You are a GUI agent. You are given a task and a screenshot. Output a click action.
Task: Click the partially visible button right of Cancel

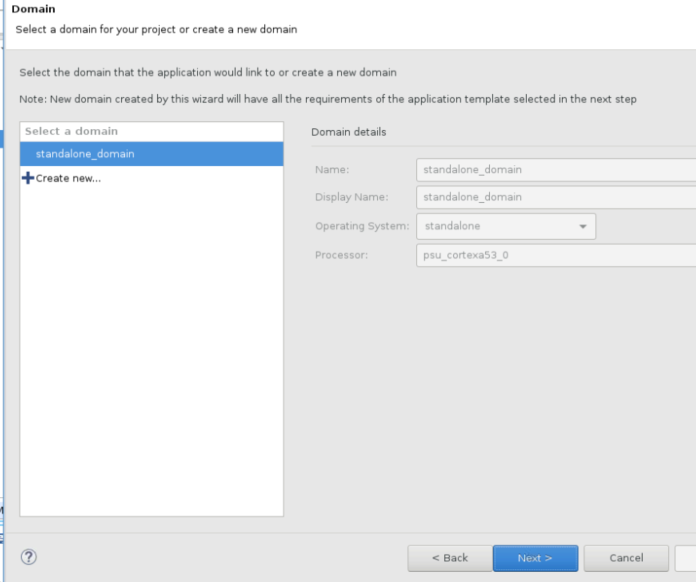[x=686, y=558]
